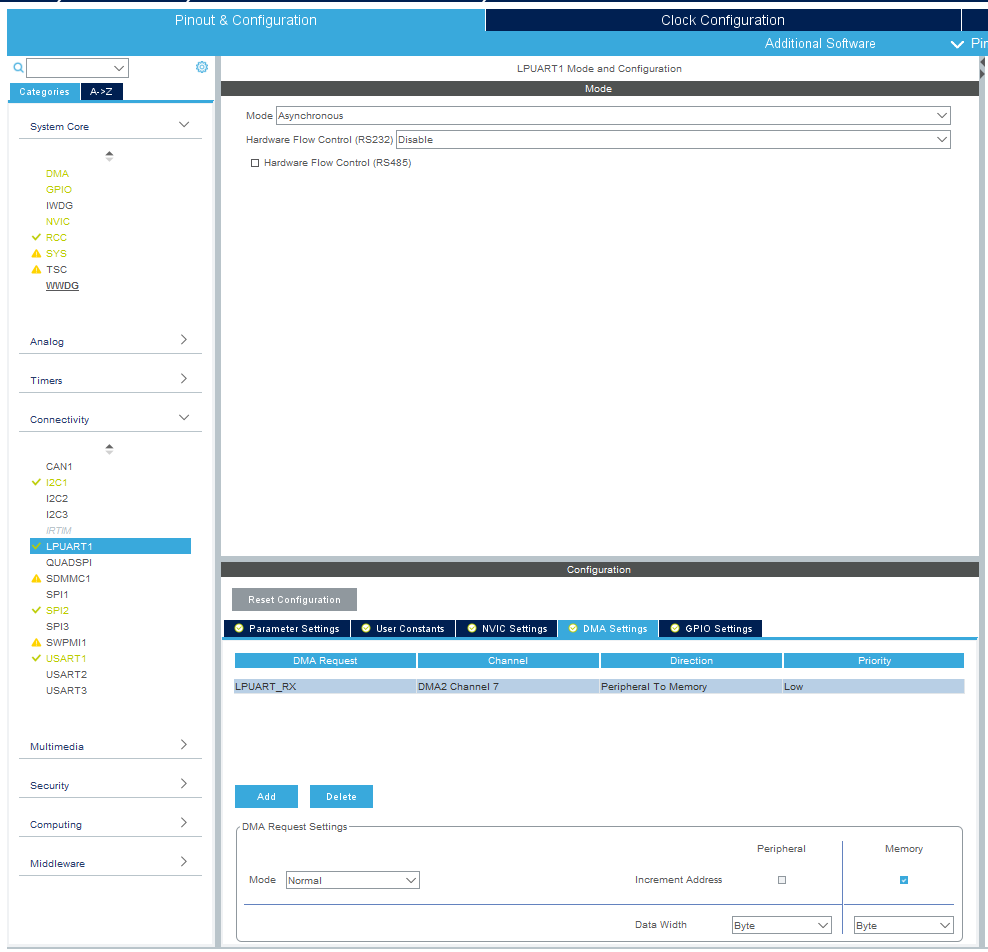Click the green check beside RCC
Viewport: 988px width, 952px height.
click(x=36, y=237)
